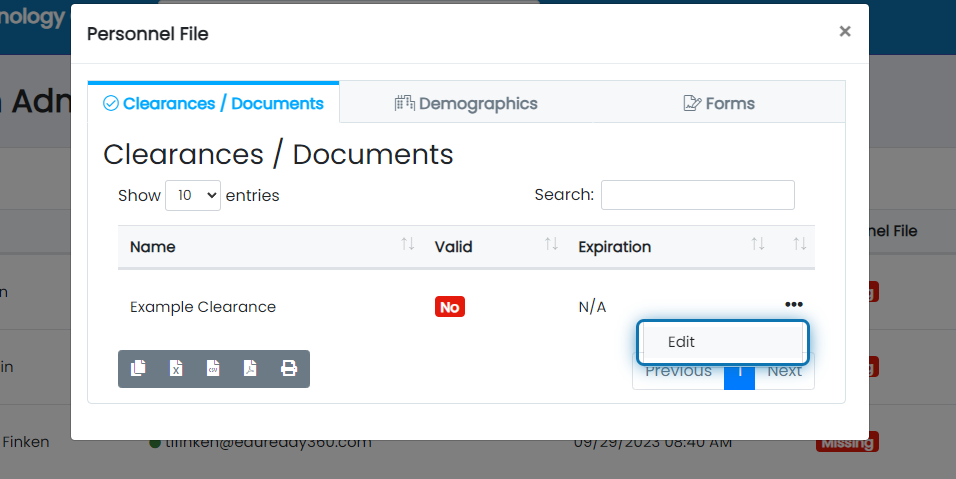The image size is (956, 479).
Task: Click the red No validity badge
Action: 449,307
